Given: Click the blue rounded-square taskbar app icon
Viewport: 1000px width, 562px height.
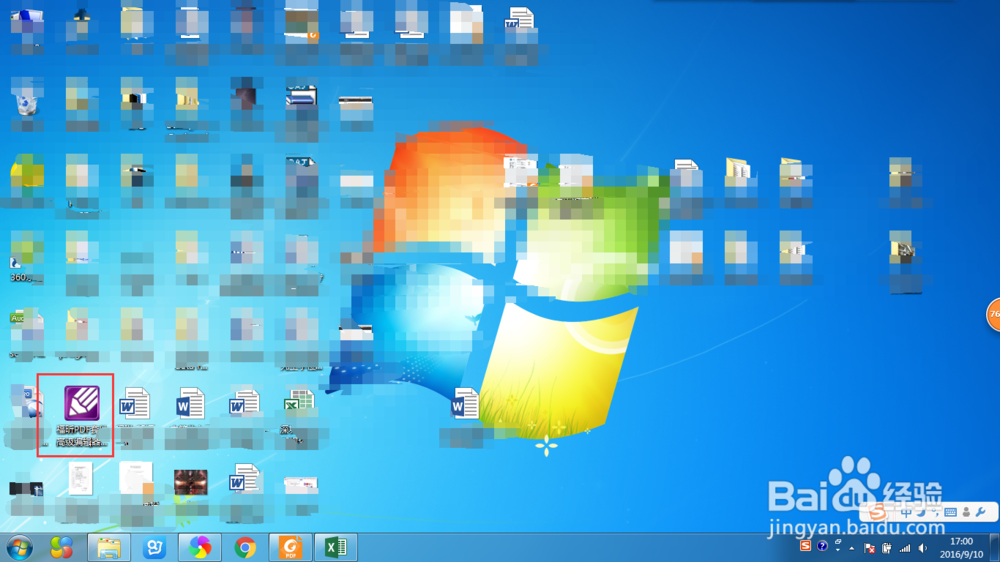Looking at the screenshot, I should (154, 547).
